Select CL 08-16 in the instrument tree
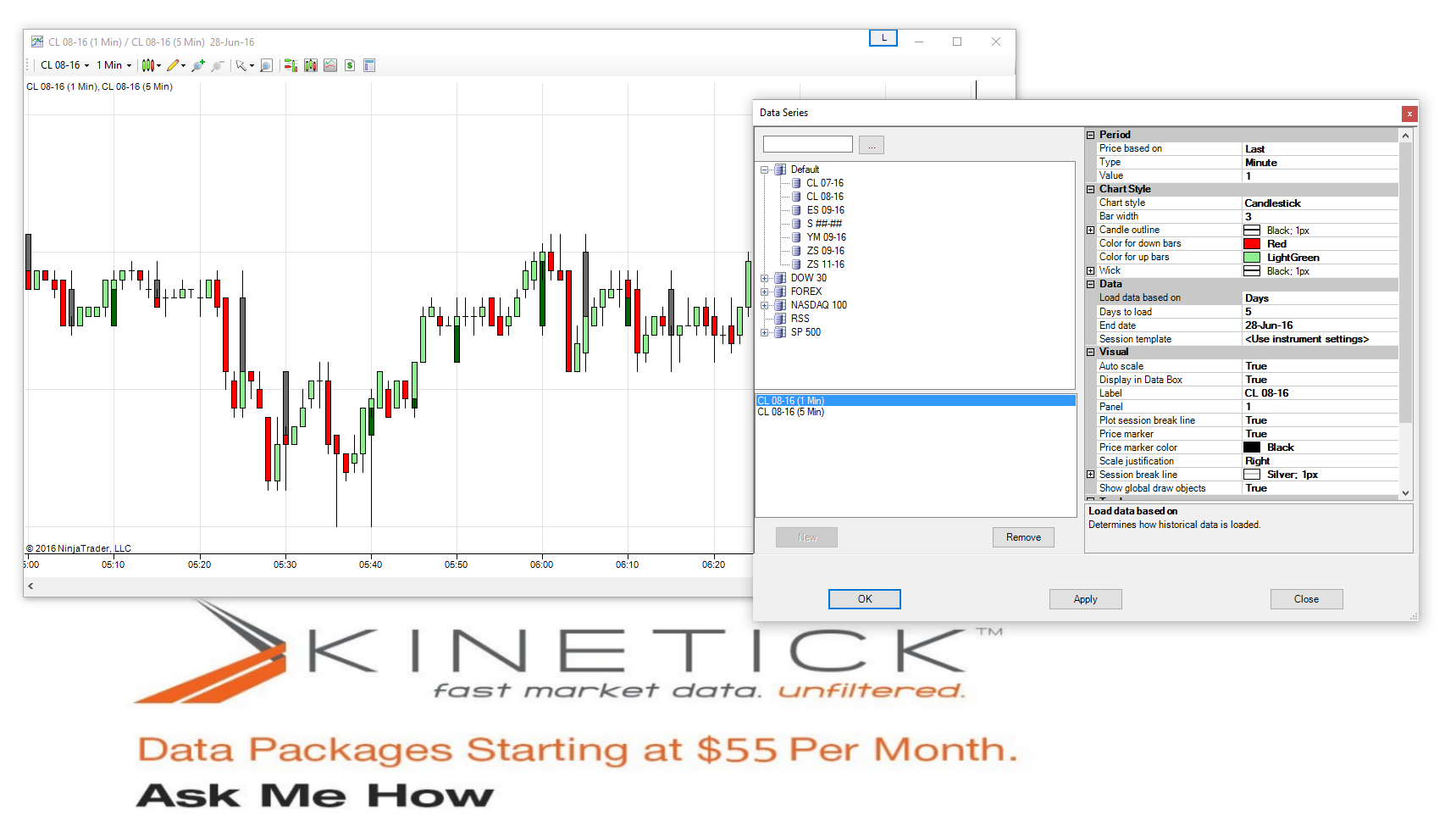The width and height of the screenshot is (1456, 828). 824,197
